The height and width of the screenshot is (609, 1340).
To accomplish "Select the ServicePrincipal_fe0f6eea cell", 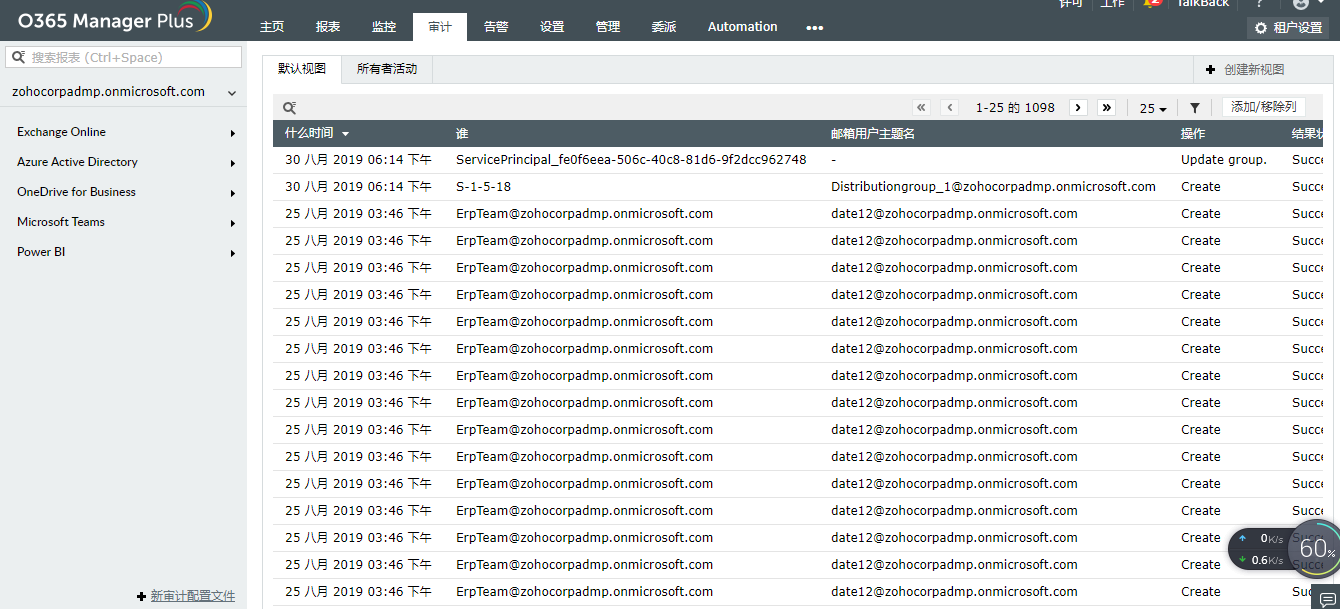I will (631, 160).
